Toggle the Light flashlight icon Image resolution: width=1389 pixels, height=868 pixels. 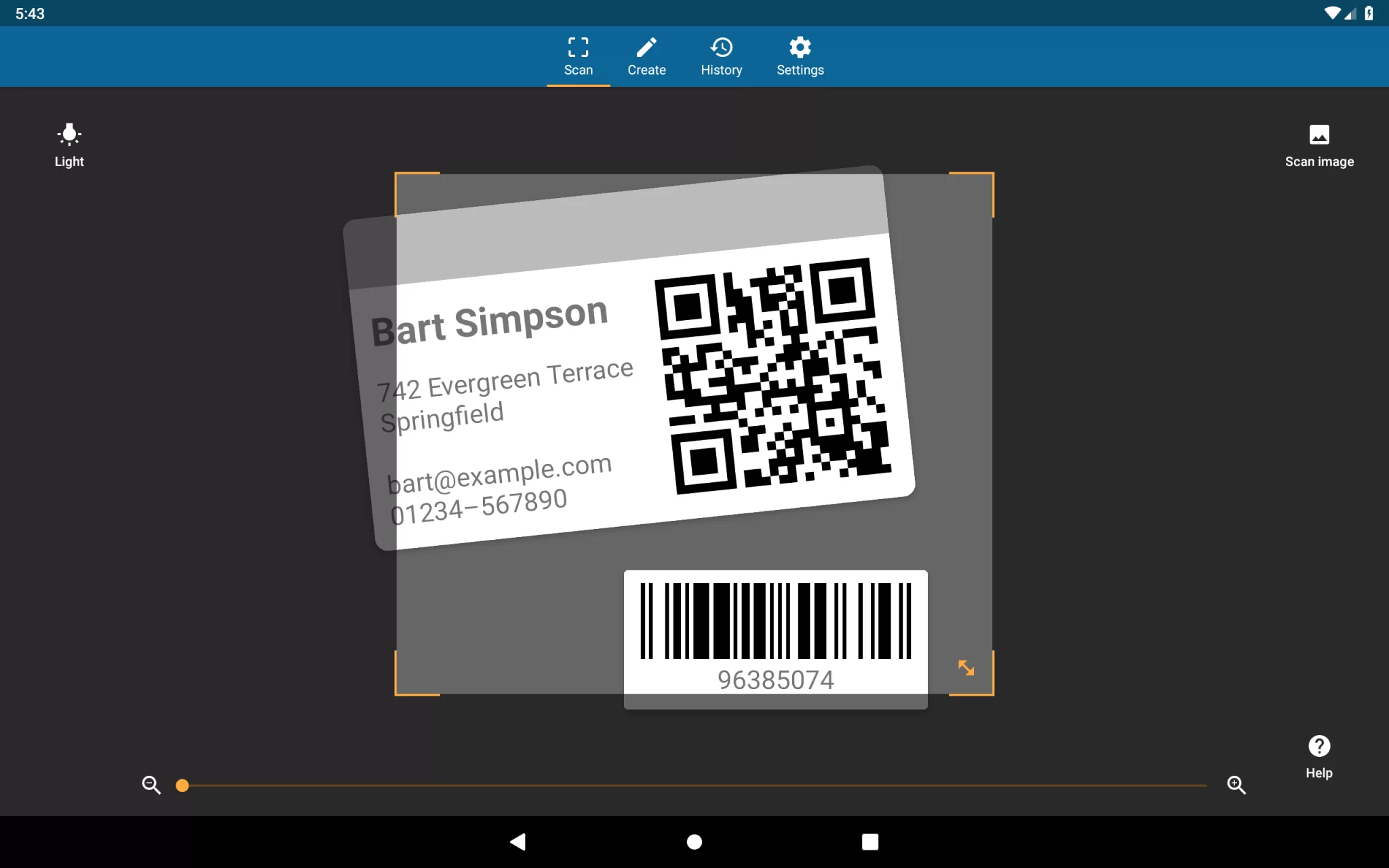point(68,144)
